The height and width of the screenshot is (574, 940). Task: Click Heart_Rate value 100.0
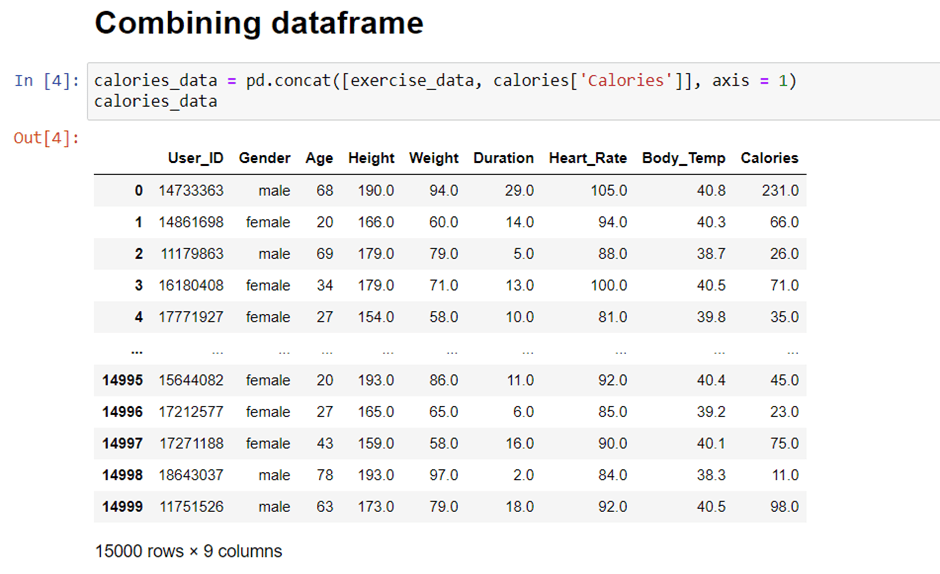[608, 286]
